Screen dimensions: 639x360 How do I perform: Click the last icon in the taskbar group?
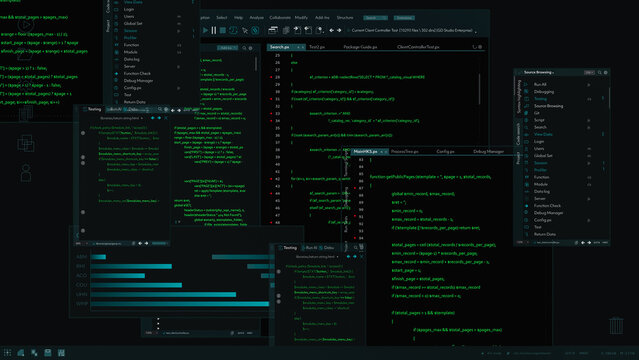(61, 353)
